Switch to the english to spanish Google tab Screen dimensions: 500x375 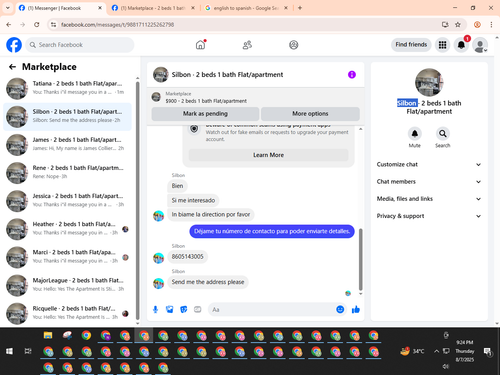pos(246,8)
